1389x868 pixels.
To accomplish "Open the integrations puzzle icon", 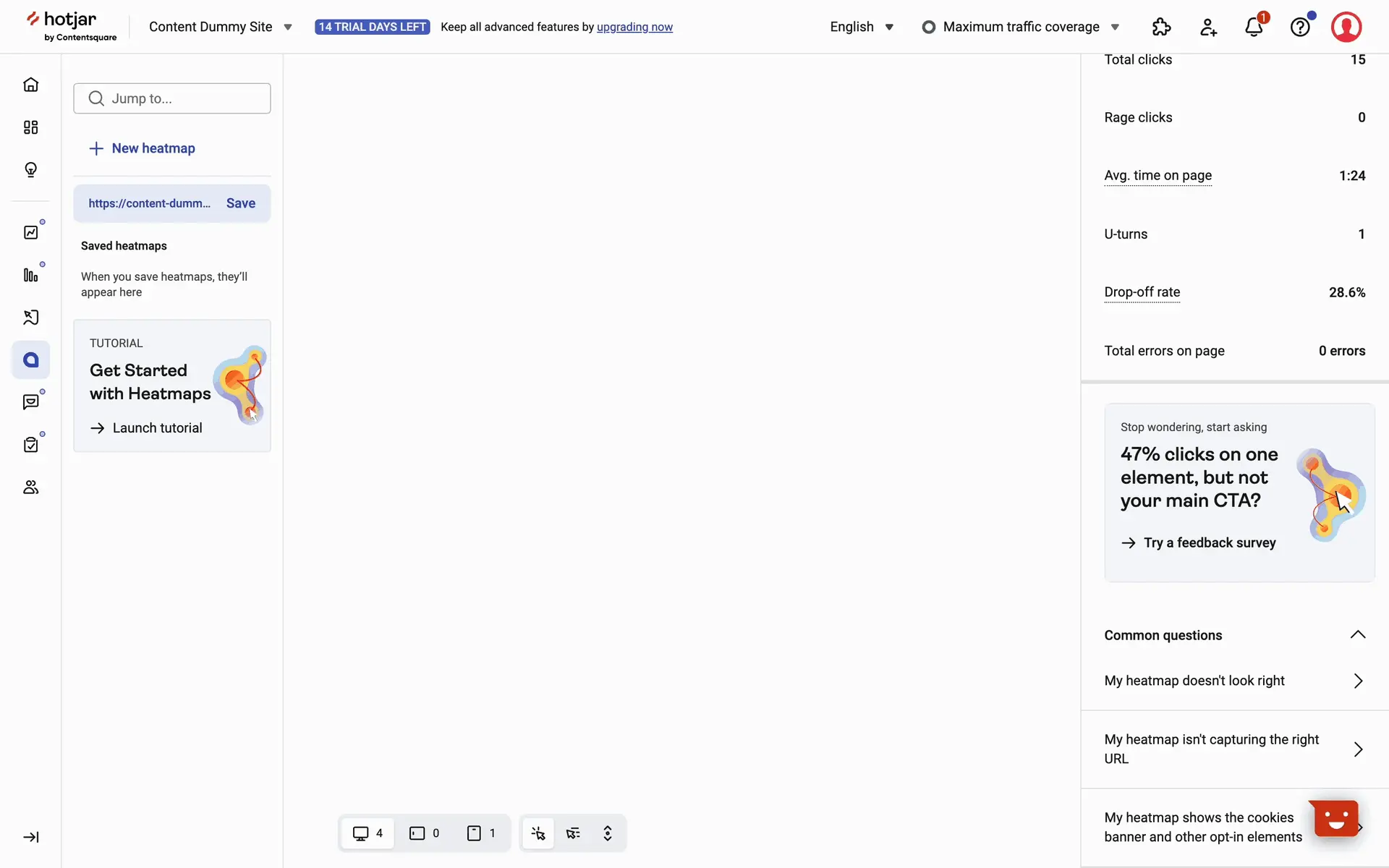I will coord(1161,27).
